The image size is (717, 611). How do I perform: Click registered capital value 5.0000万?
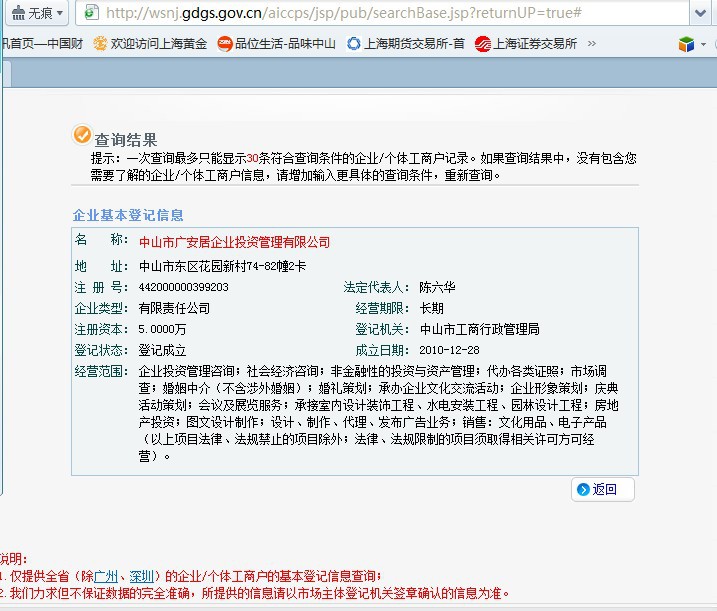click(x=162, y=329)
